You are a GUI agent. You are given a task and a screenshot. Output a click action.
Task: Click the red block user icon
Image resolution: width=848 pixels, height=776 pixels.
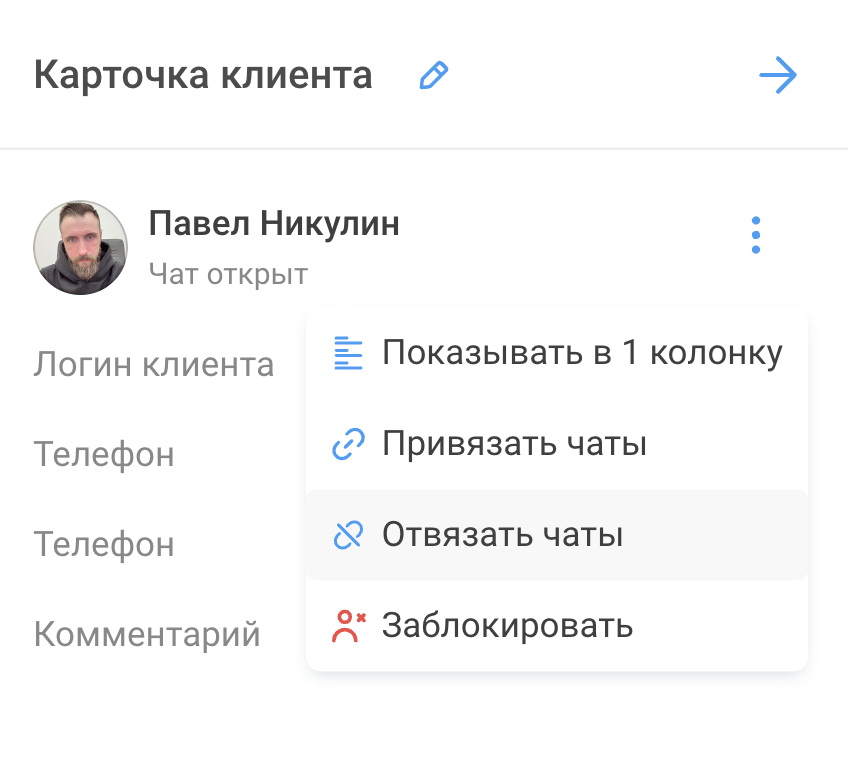tap(348, 626)
